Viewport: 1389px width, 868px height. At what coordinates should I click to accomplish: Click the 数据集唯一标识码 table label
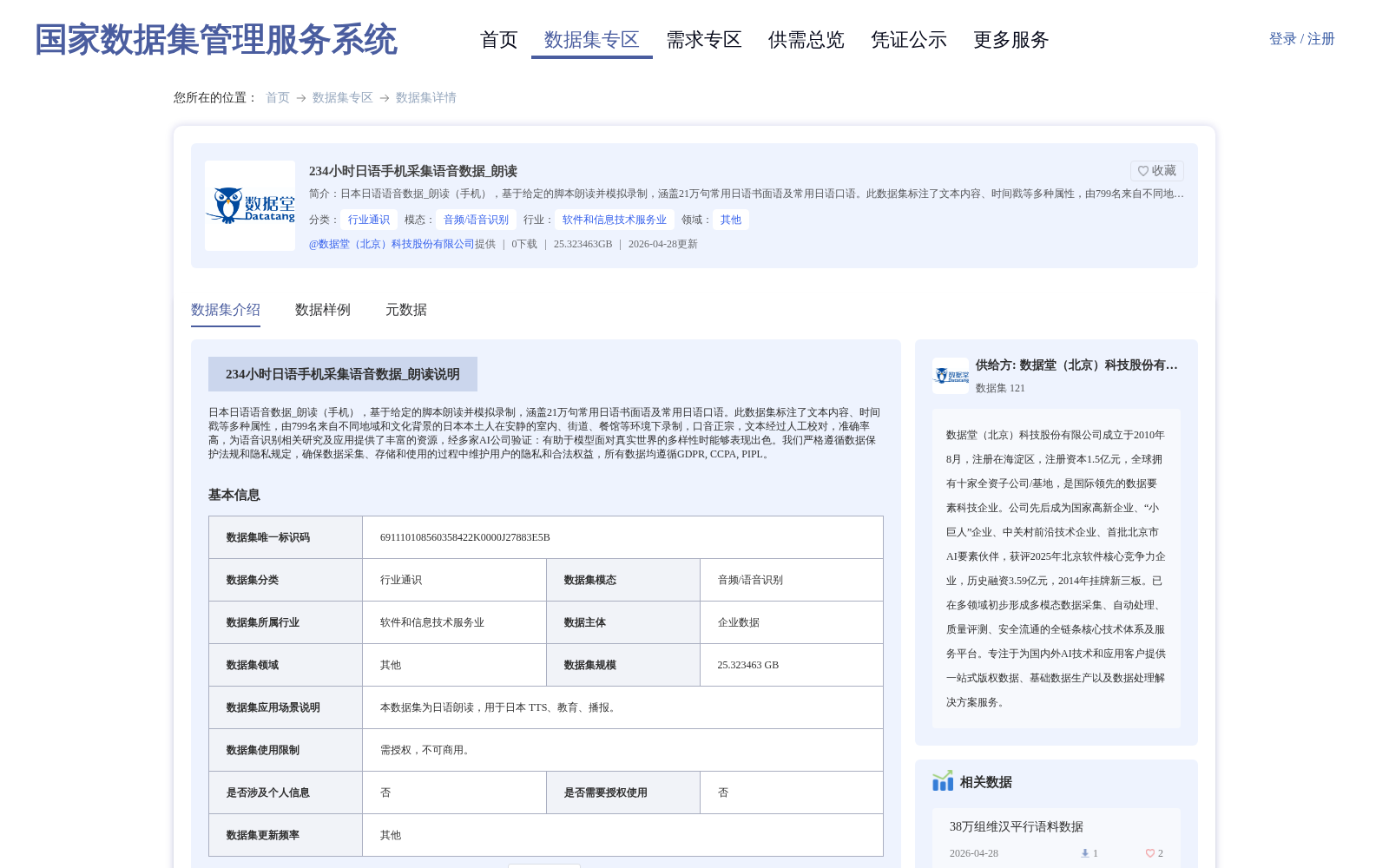pos(286,537)
